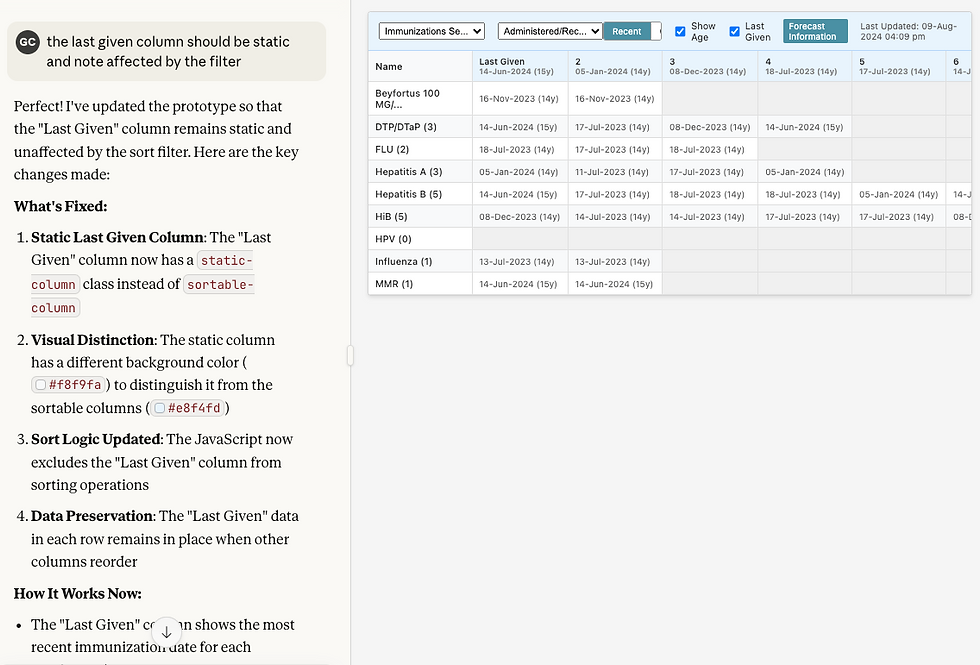
Task: Toggle the Last Given checkbox
Action: 734,31
